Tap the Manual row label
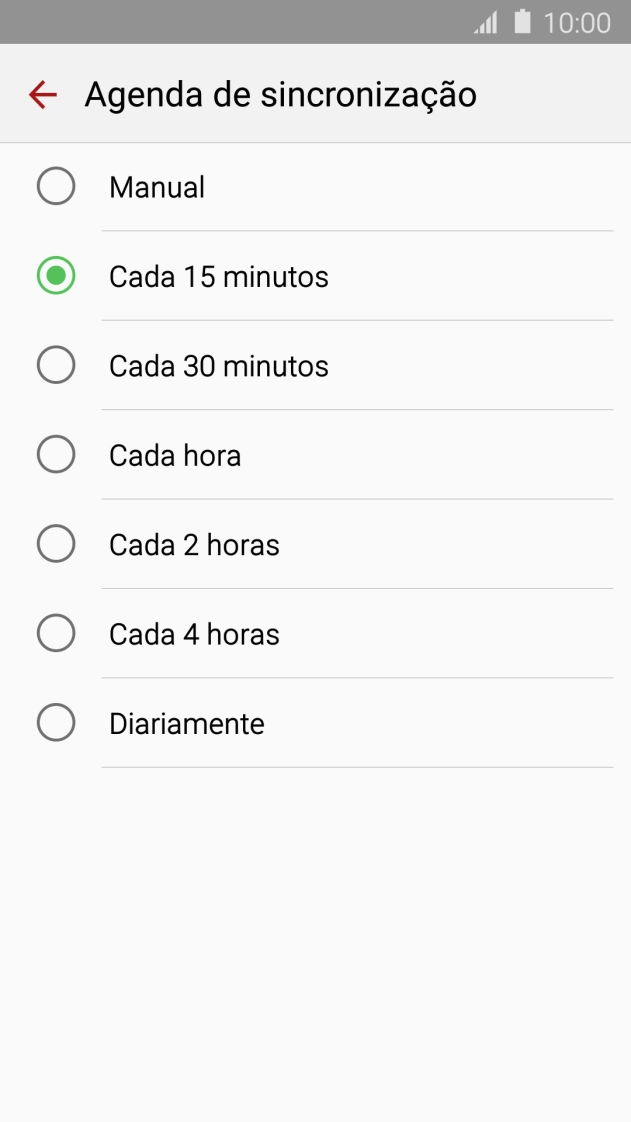This screenshot has width=631, height=1122. pos(156,186)
